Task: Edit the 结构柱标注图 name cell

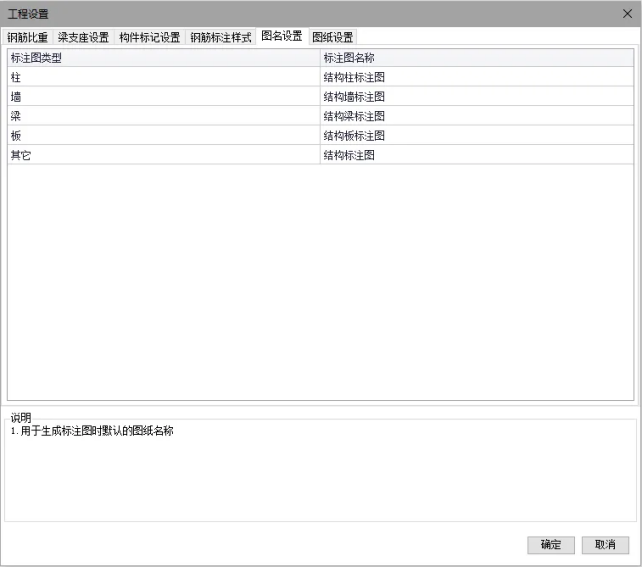Action: (x=476, y=77)
